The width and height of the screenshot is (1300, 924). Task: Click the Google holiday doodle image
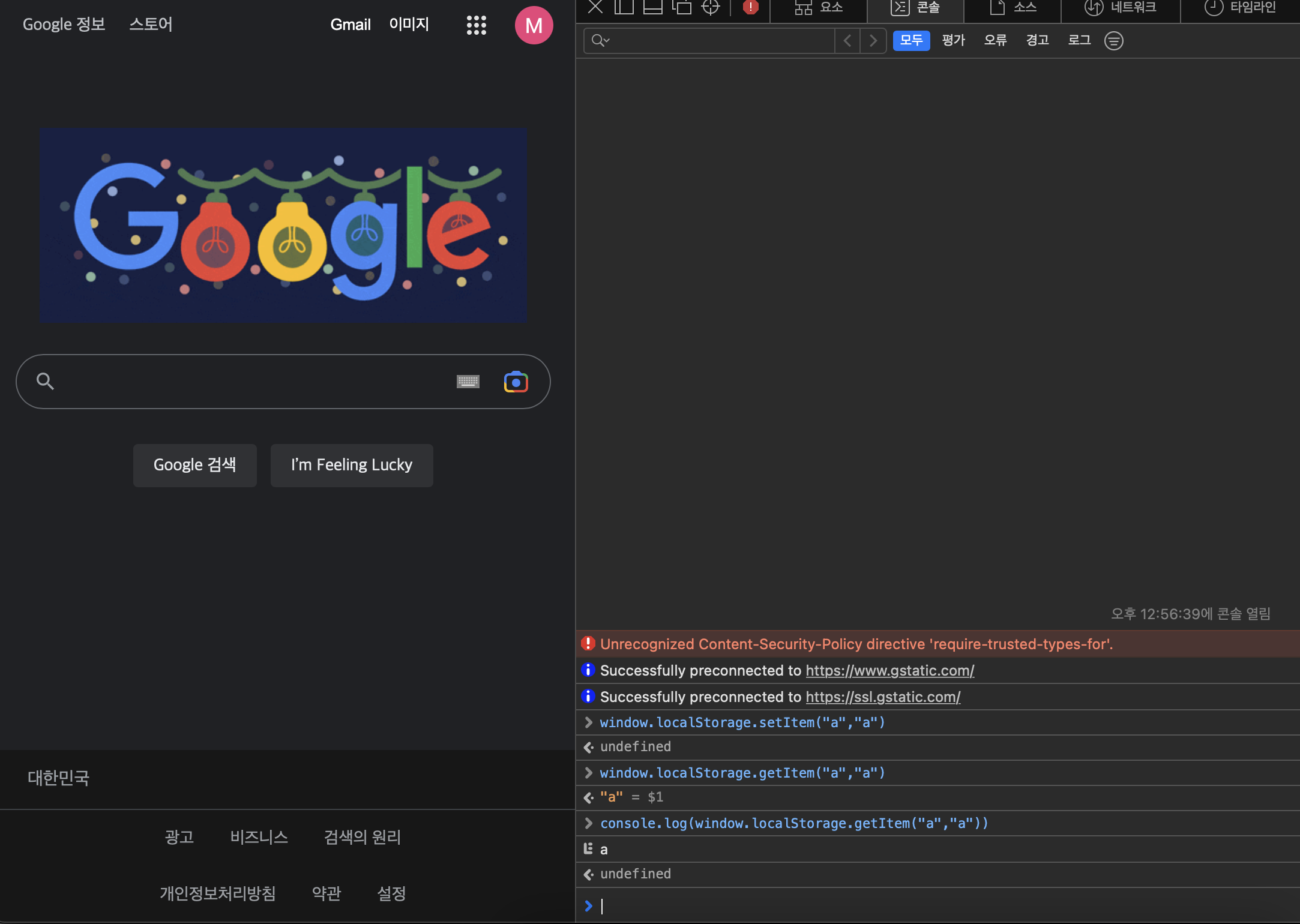[x=283, y=225]
